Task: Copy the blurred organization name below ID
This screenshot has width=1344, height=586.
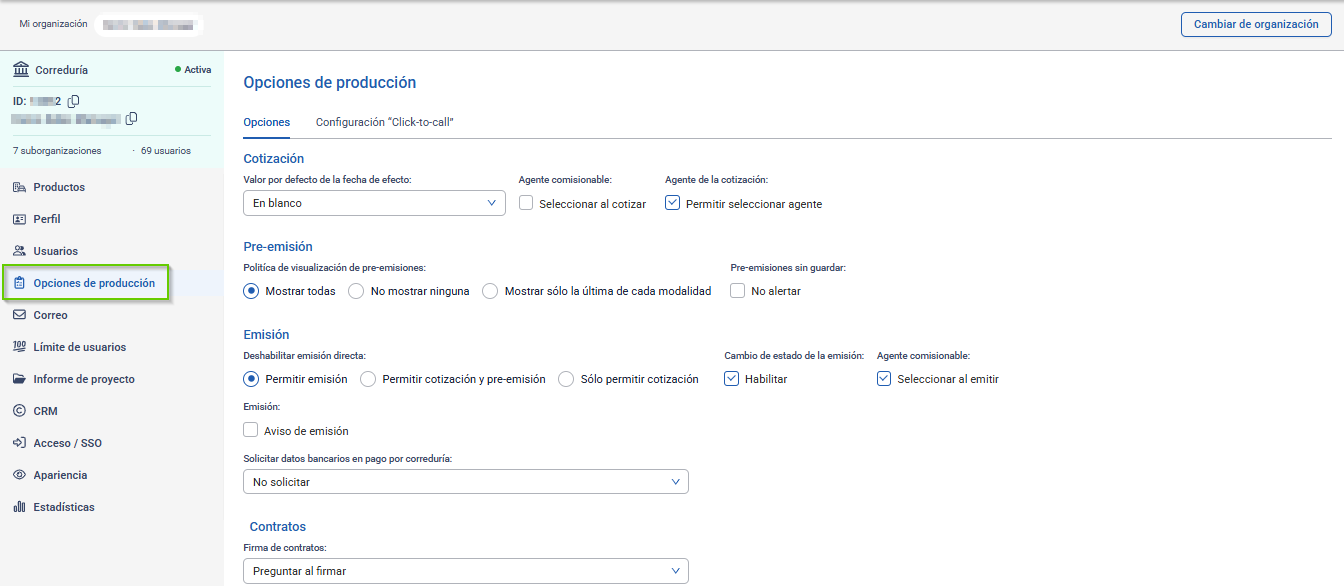Action: pos(131,119)
